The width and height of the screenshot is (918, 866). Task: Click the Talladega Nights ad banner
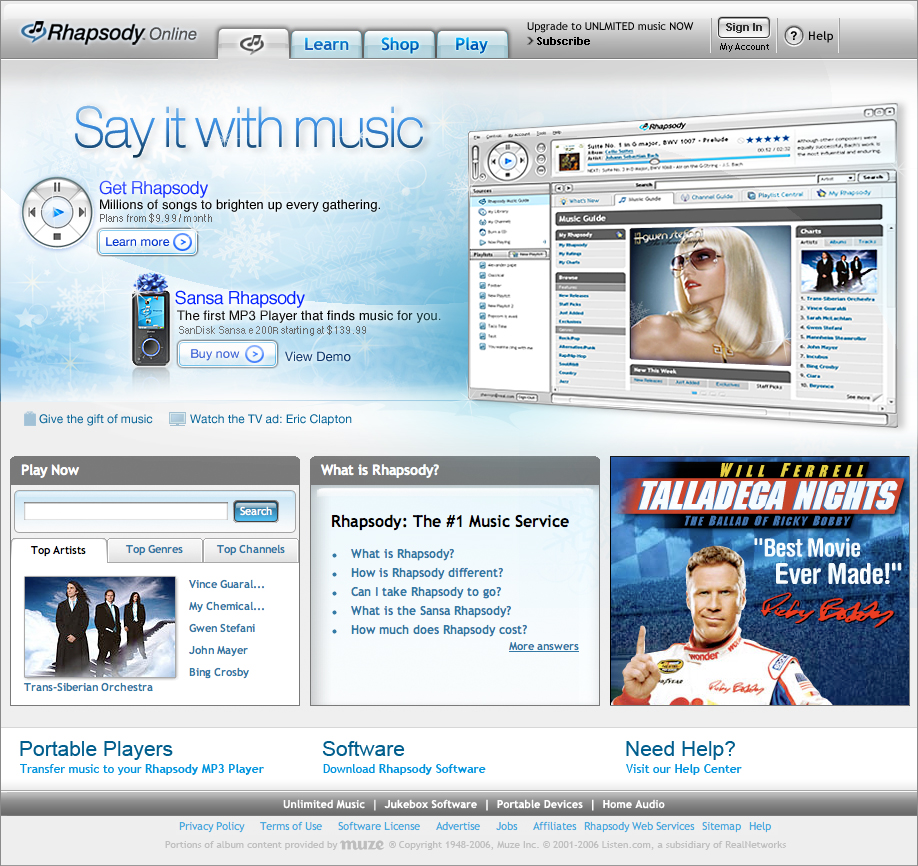(760, 581)
